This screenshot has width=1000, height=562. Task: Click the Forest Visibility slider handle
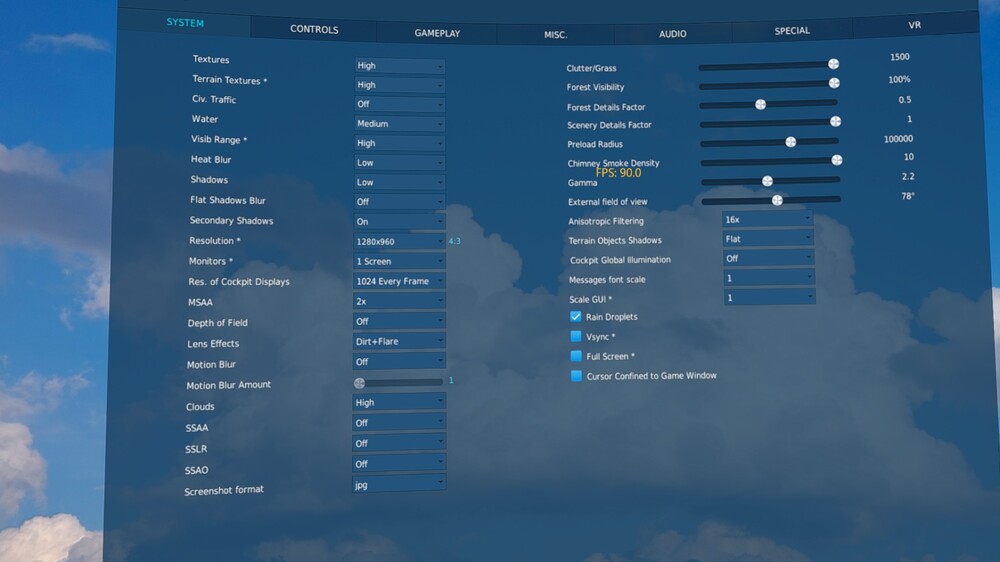pos(834,83)
